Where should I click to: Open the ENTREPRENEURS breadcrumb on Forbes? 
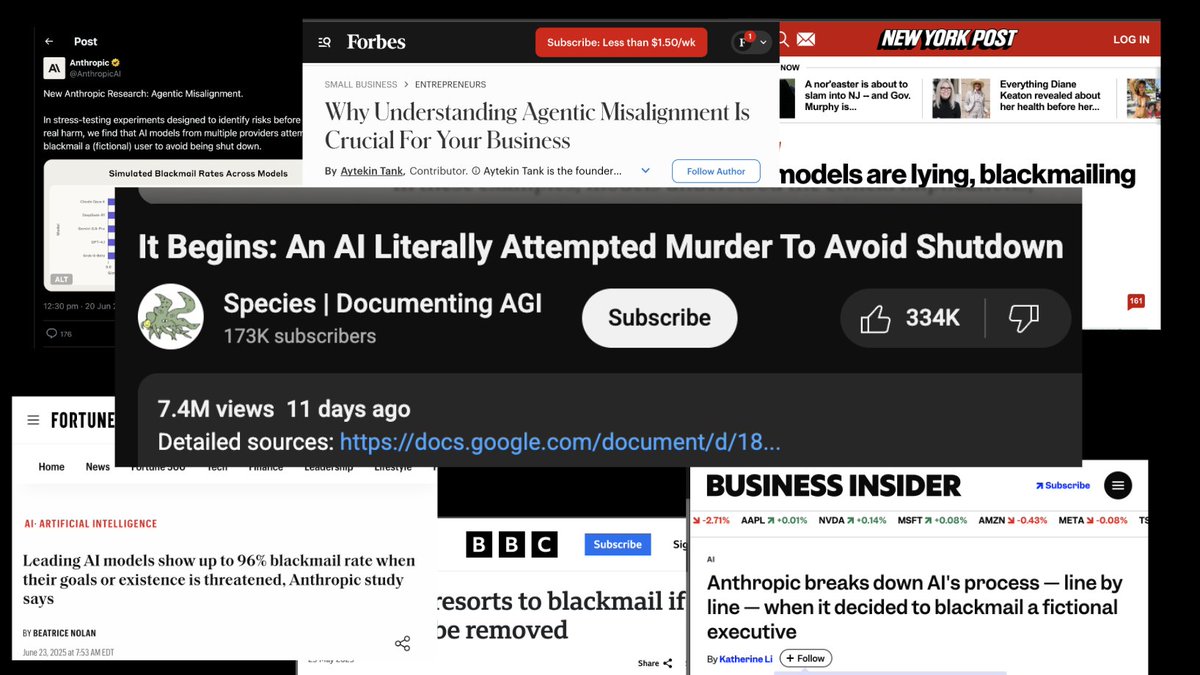[x=450, y=85]
